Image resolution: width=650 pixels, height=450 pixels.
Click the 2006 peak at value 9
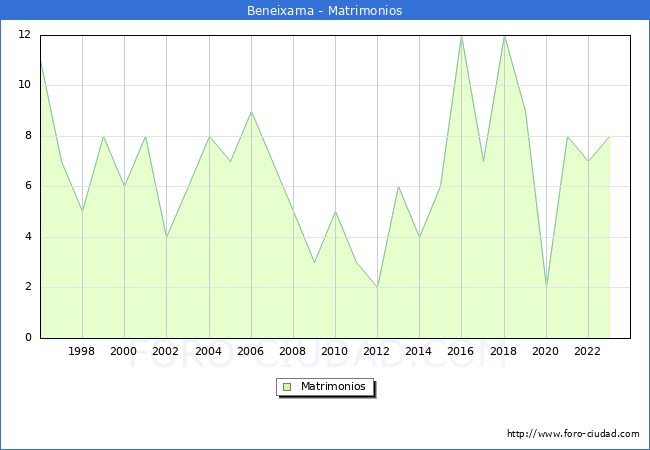[251, 111]
